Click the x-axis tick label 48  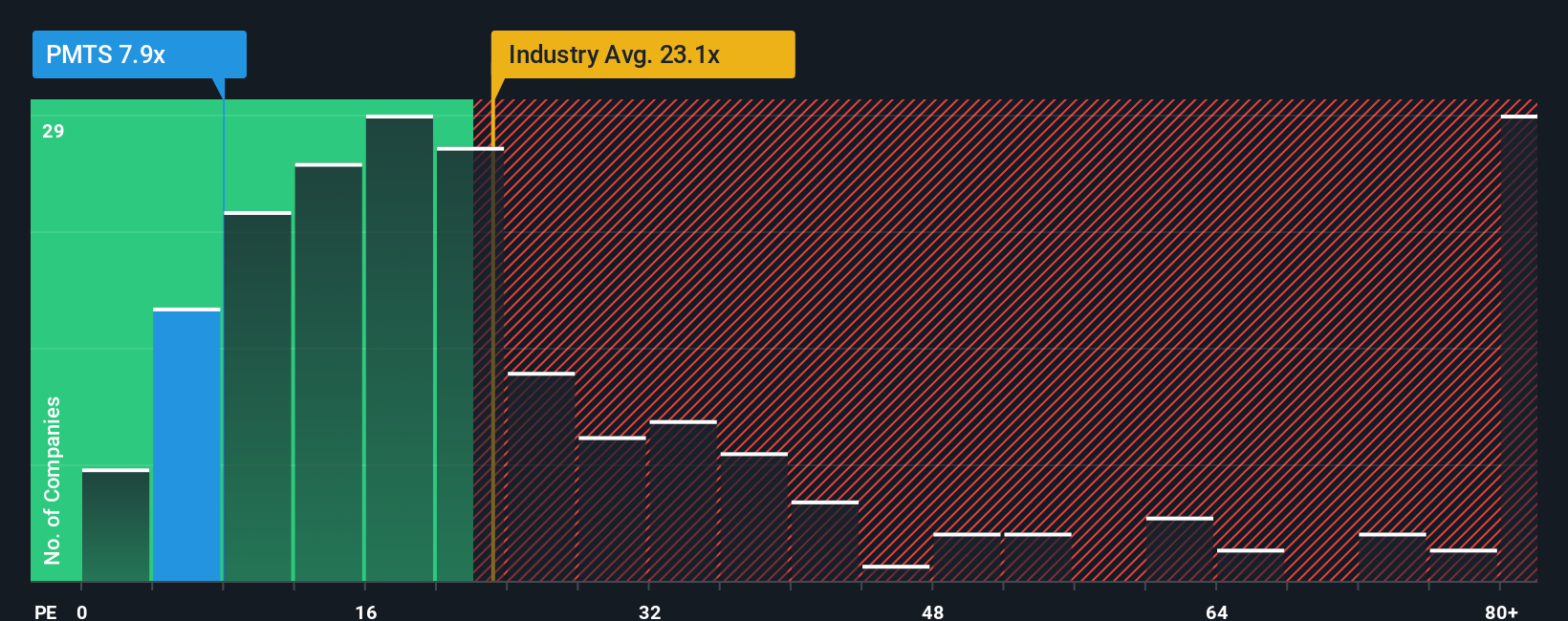click(x=933, y=611)
